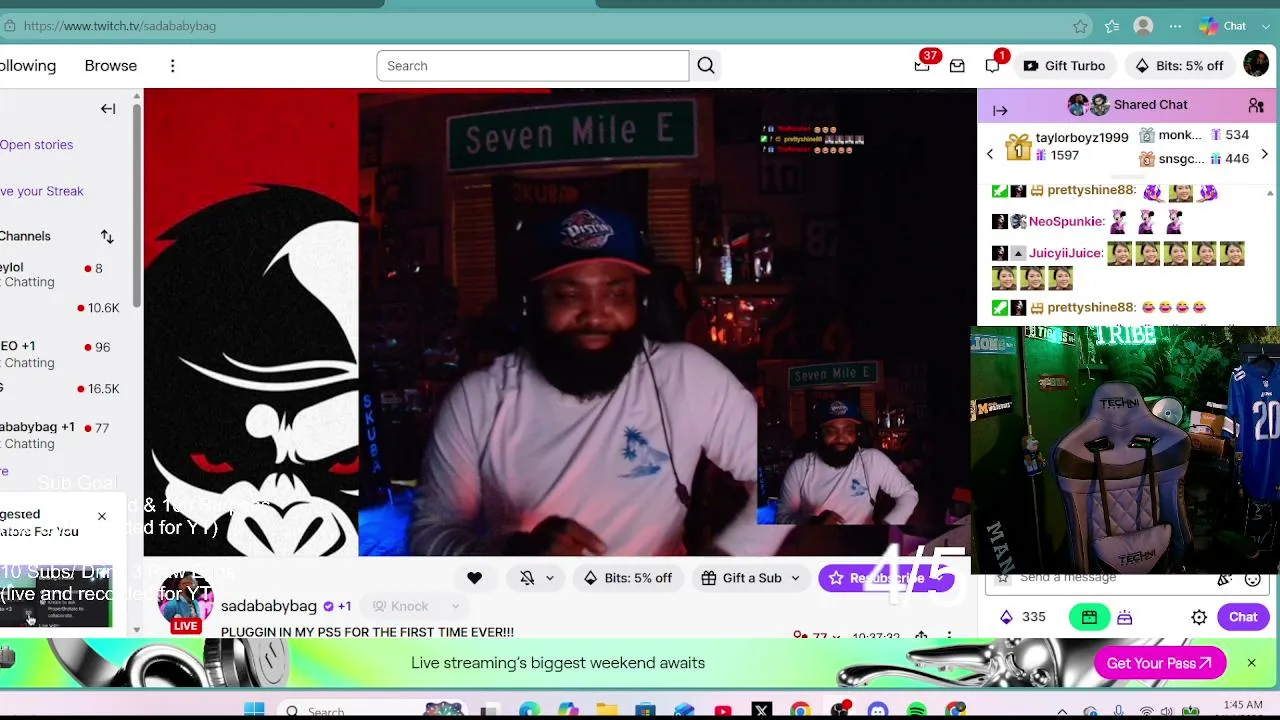Send message with the purple Chat button
This screenshot has width=1280, height=720.
click(1243, 617)
